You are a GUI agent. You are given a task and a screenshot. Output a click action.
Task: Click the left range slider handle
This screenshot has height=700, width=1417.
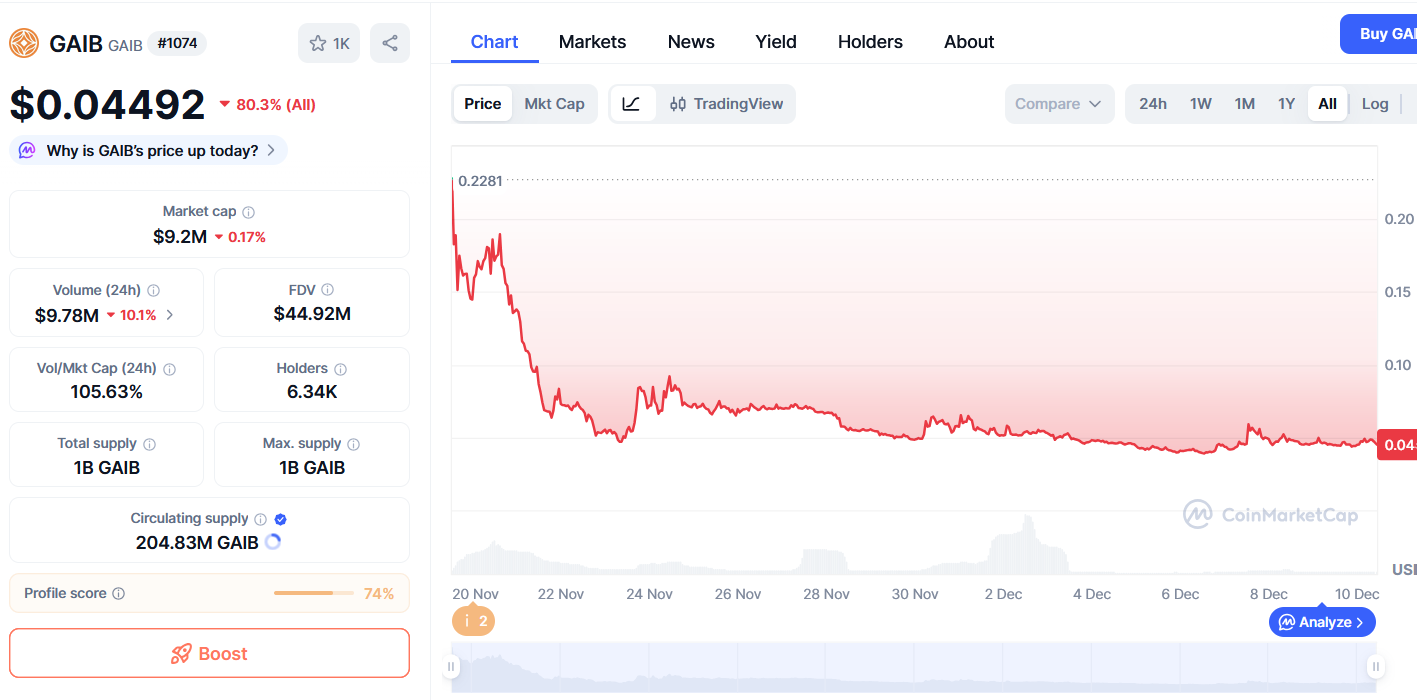(x=452, y=667)
